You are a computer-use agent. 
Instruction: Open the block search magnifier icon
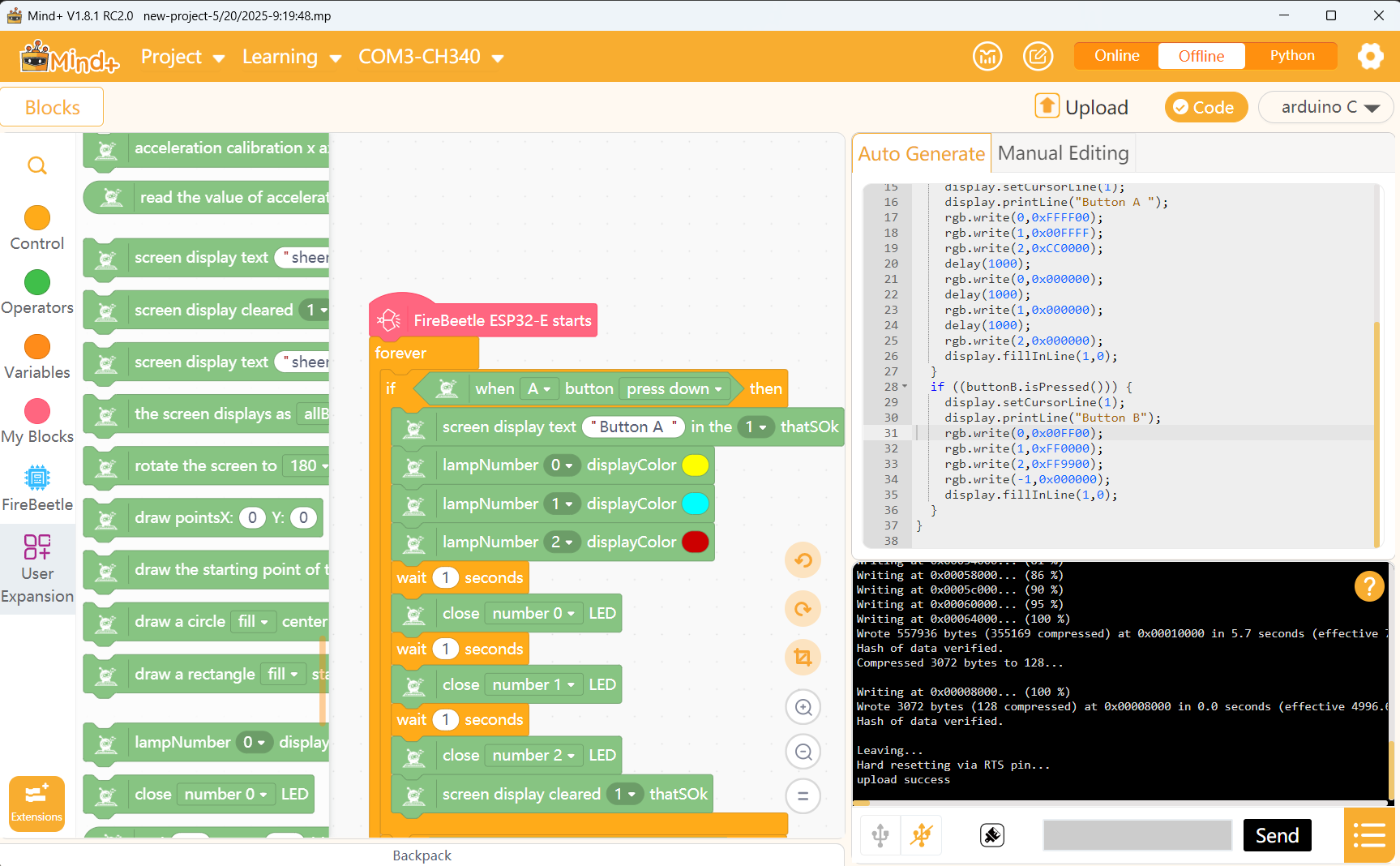37,166
